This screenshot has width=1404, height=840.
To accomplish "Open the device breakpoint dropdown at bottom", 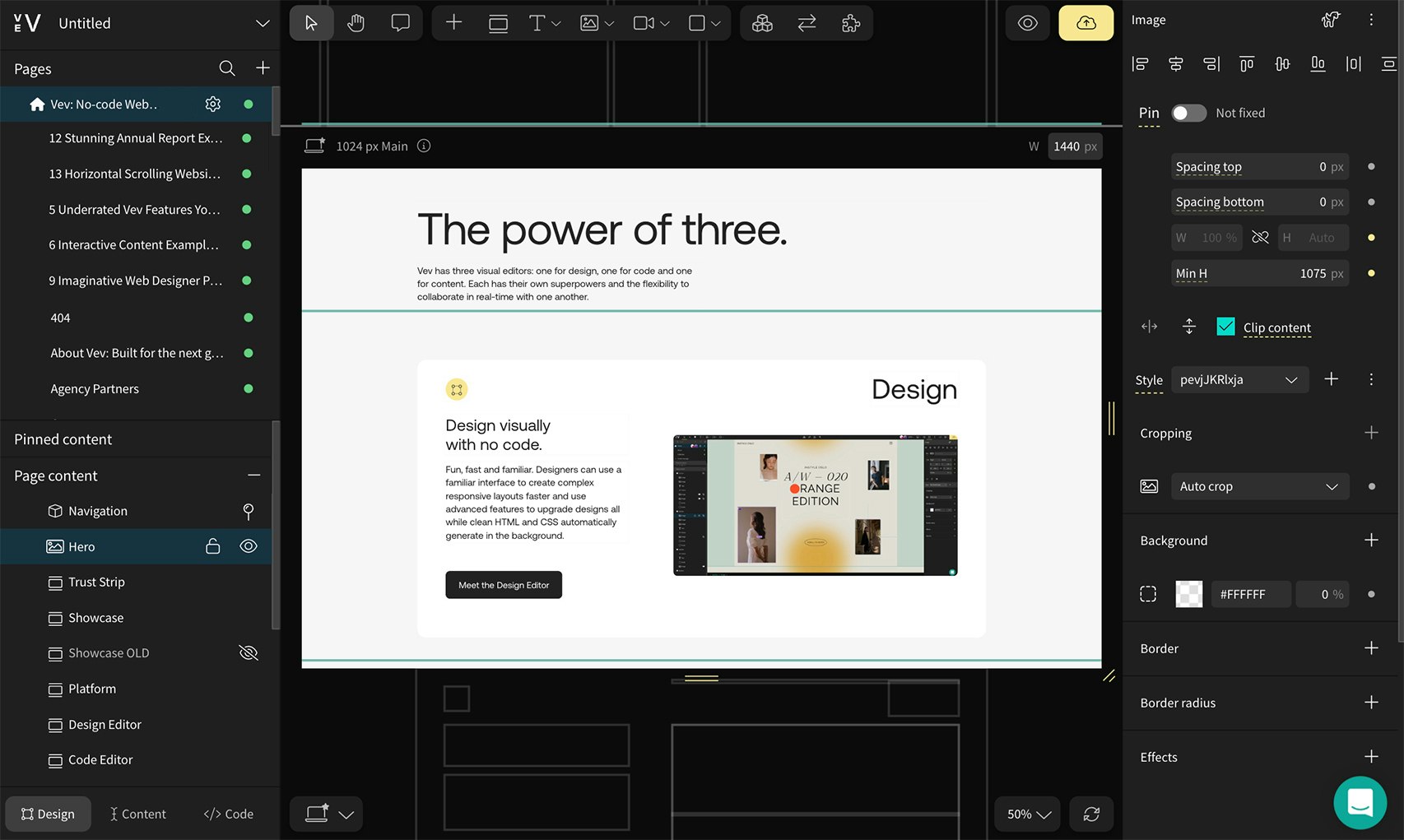I will pos(326,814).
